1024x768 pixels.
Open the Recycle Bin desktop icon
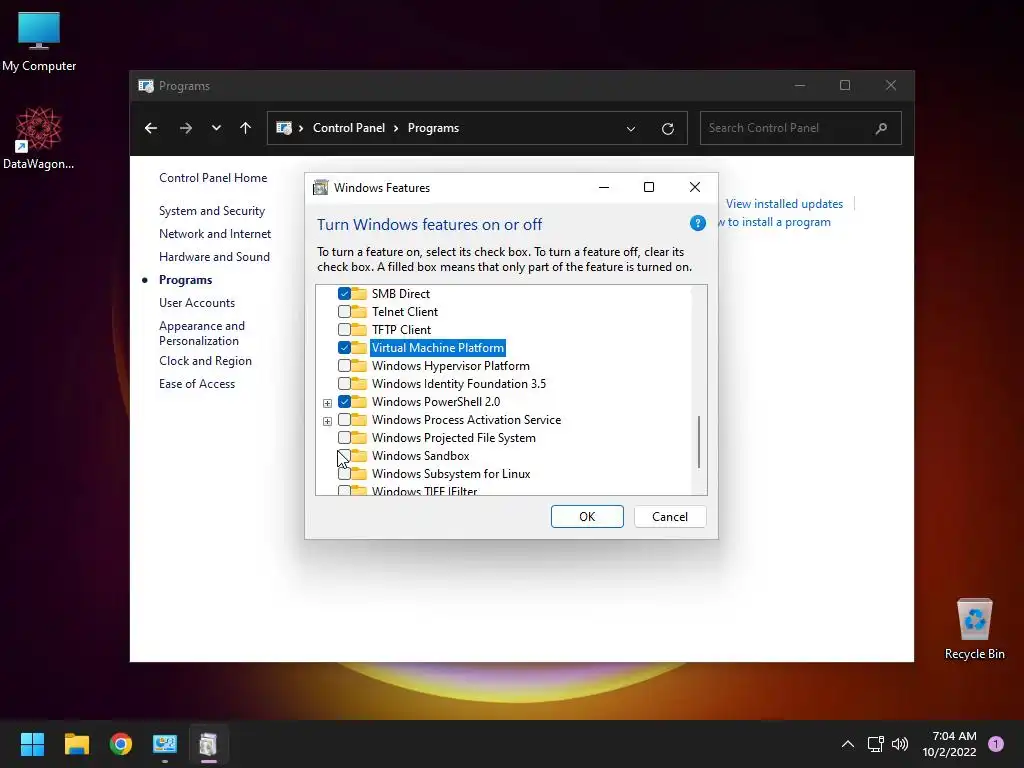974,629
